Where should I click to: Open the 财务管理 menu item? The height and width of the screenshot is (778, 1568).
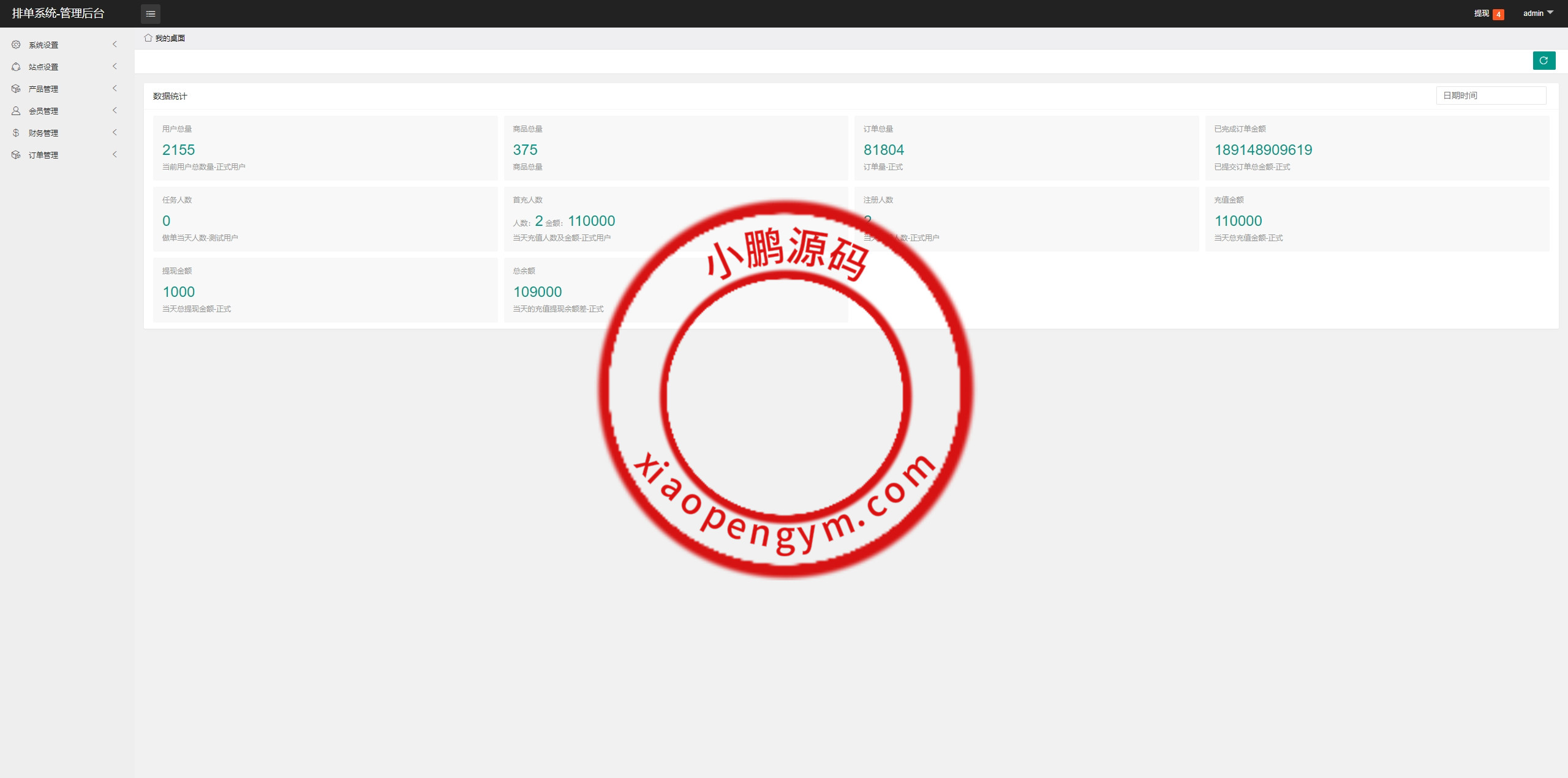point(43,133)
